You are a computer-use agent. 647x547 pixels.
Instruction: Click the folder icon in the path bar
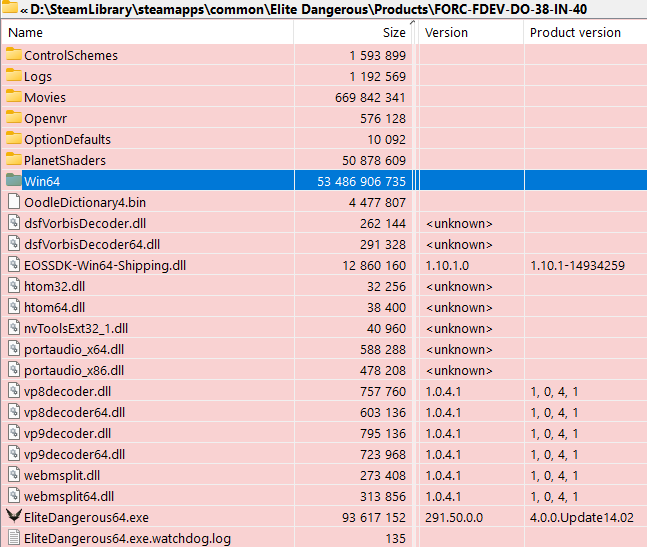click(x=10, y=7)
